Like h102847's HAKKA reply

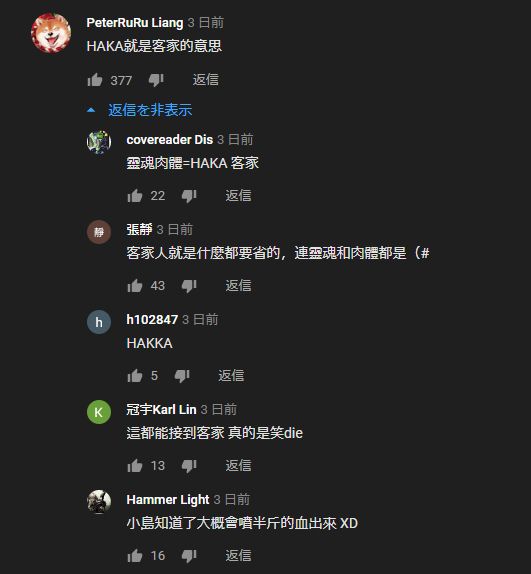click(x=135, y=376)
